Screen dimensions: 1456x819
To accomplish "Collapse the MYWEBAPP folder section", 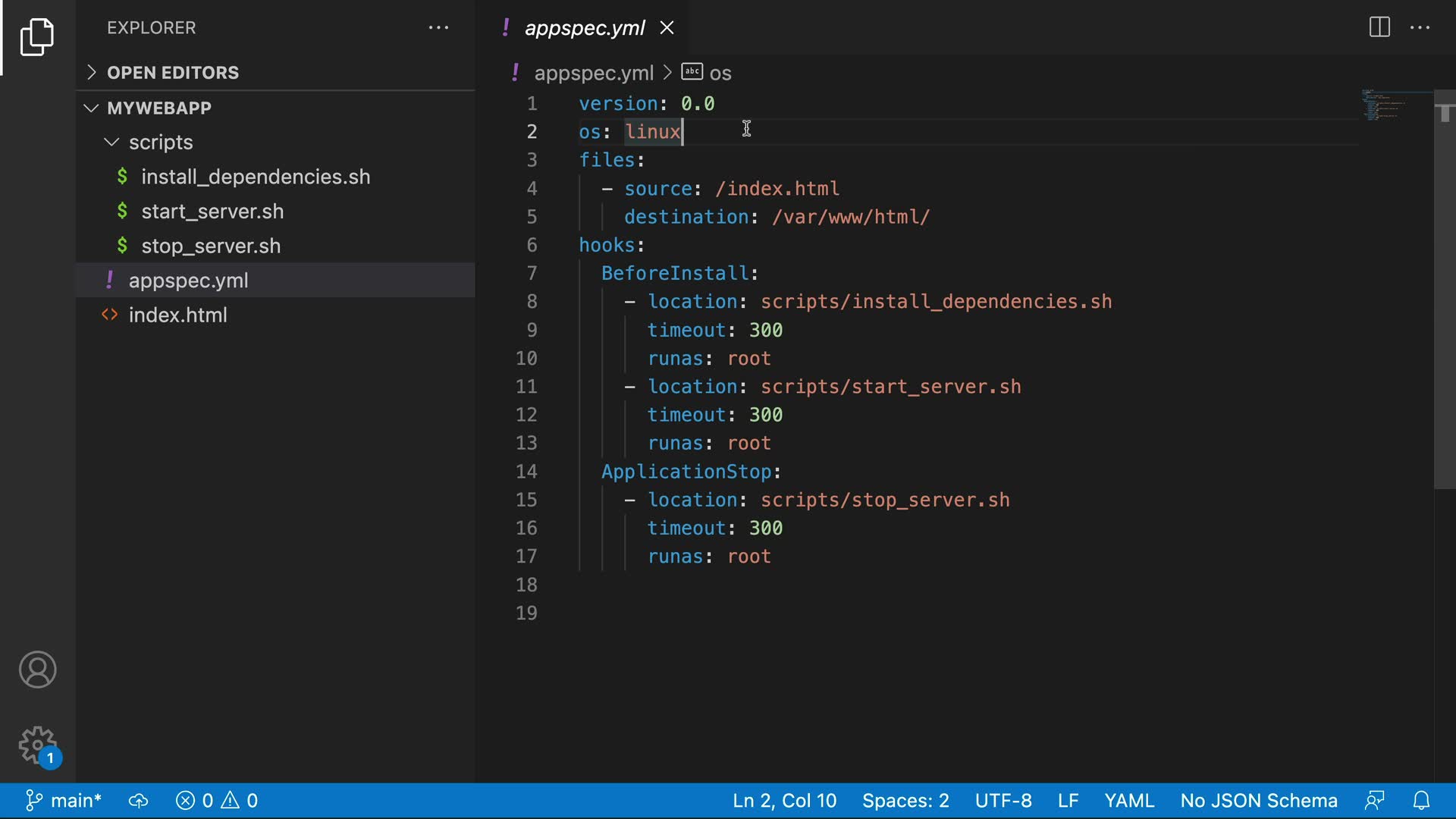I will point(159,108).
